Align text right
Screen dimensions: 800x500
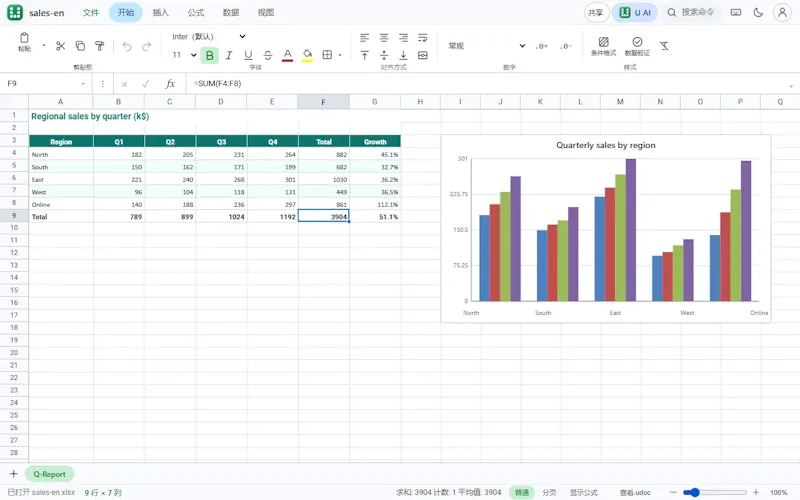(403, 38)
